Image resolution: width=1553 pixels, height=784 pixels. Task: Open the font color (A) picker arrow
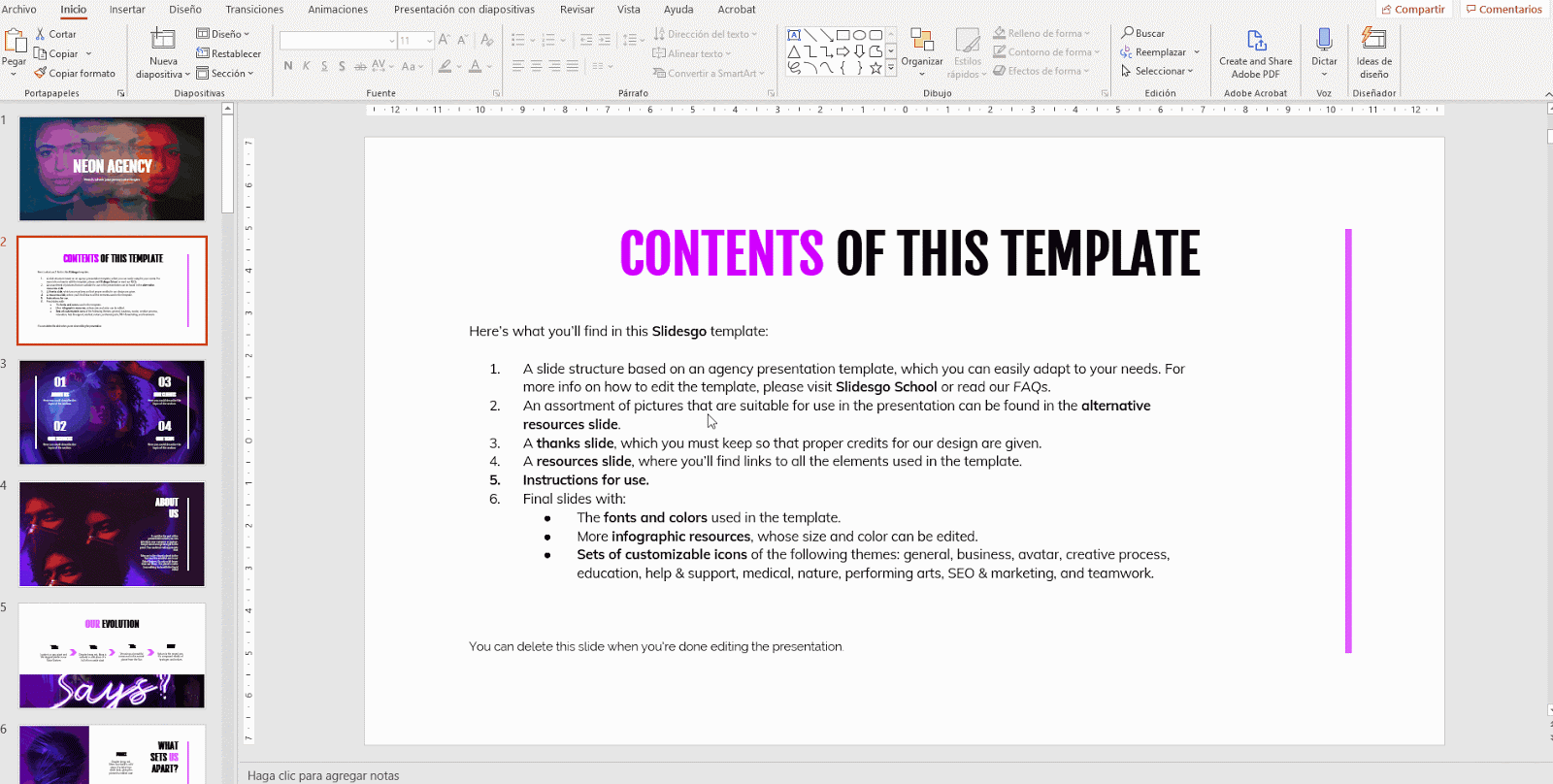point(490,67)
